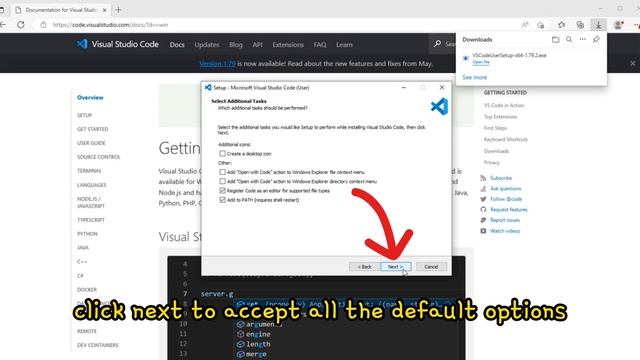Click the browser downloads toolbar icon
640x360 pixels.
point(598,25)
